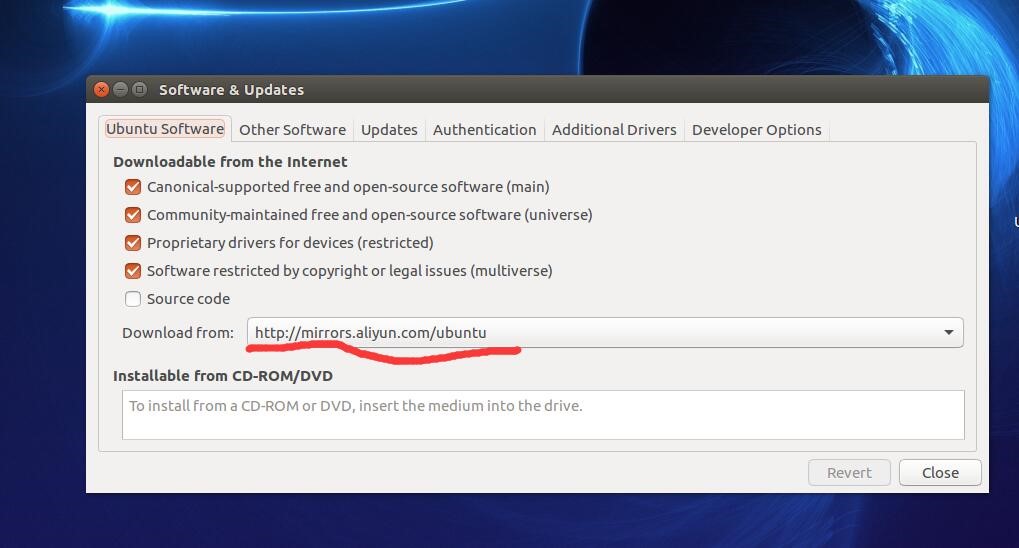Close window with the red title bar button
The width and height of the screenshot is (1019, 548).
point(101,89)
